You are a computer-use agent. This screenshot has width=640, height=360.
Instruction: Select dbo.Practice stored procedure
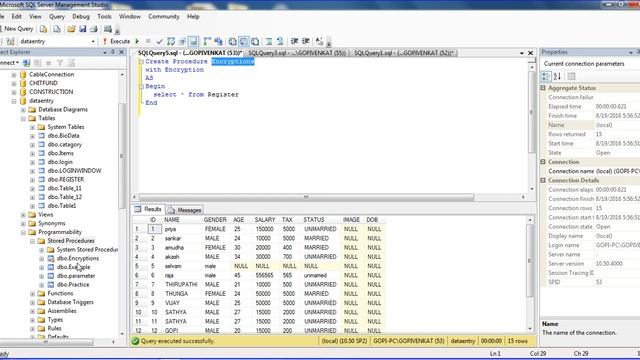(73, 285)
